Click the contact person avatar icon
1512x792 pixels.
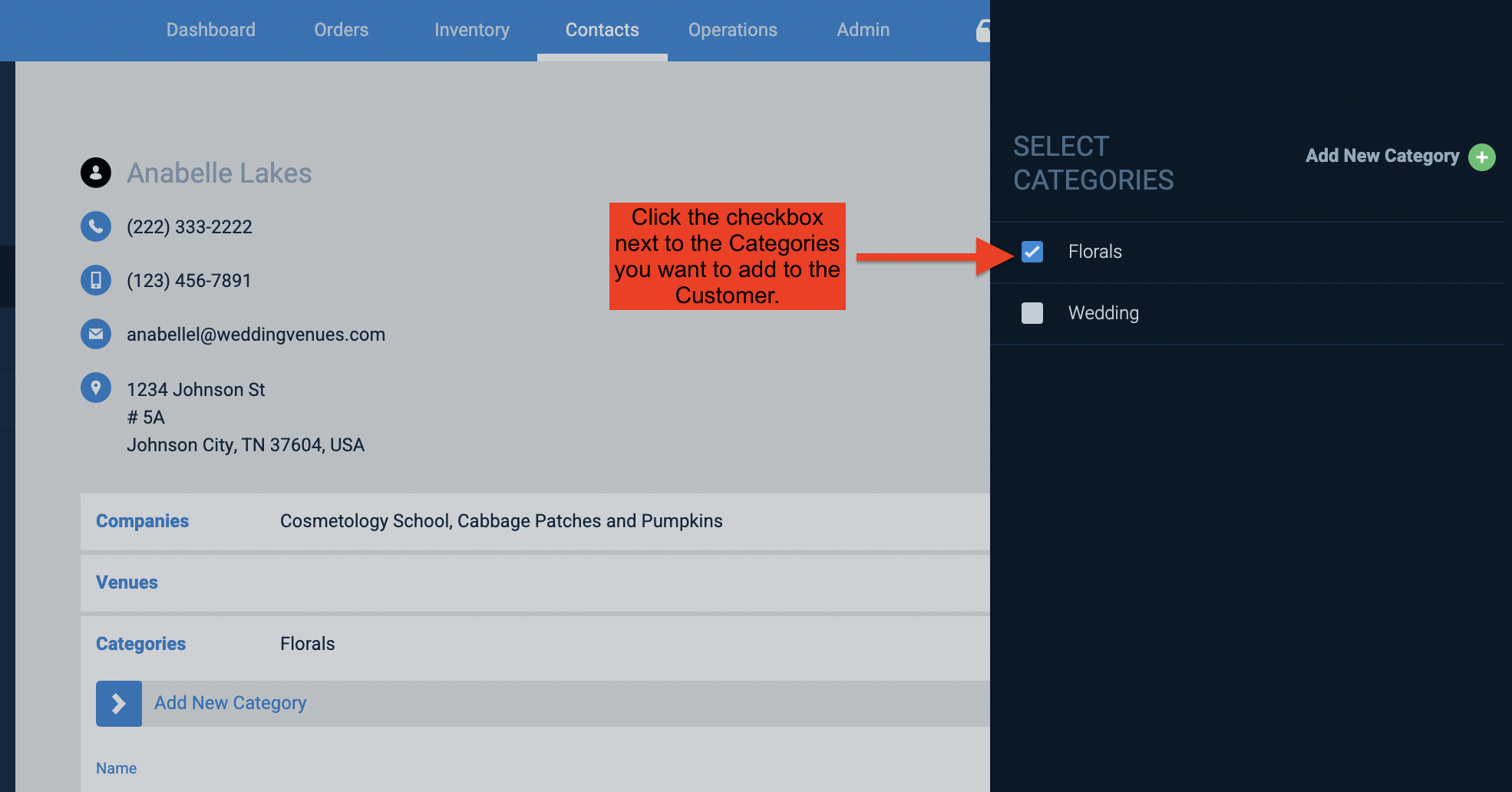96,173
